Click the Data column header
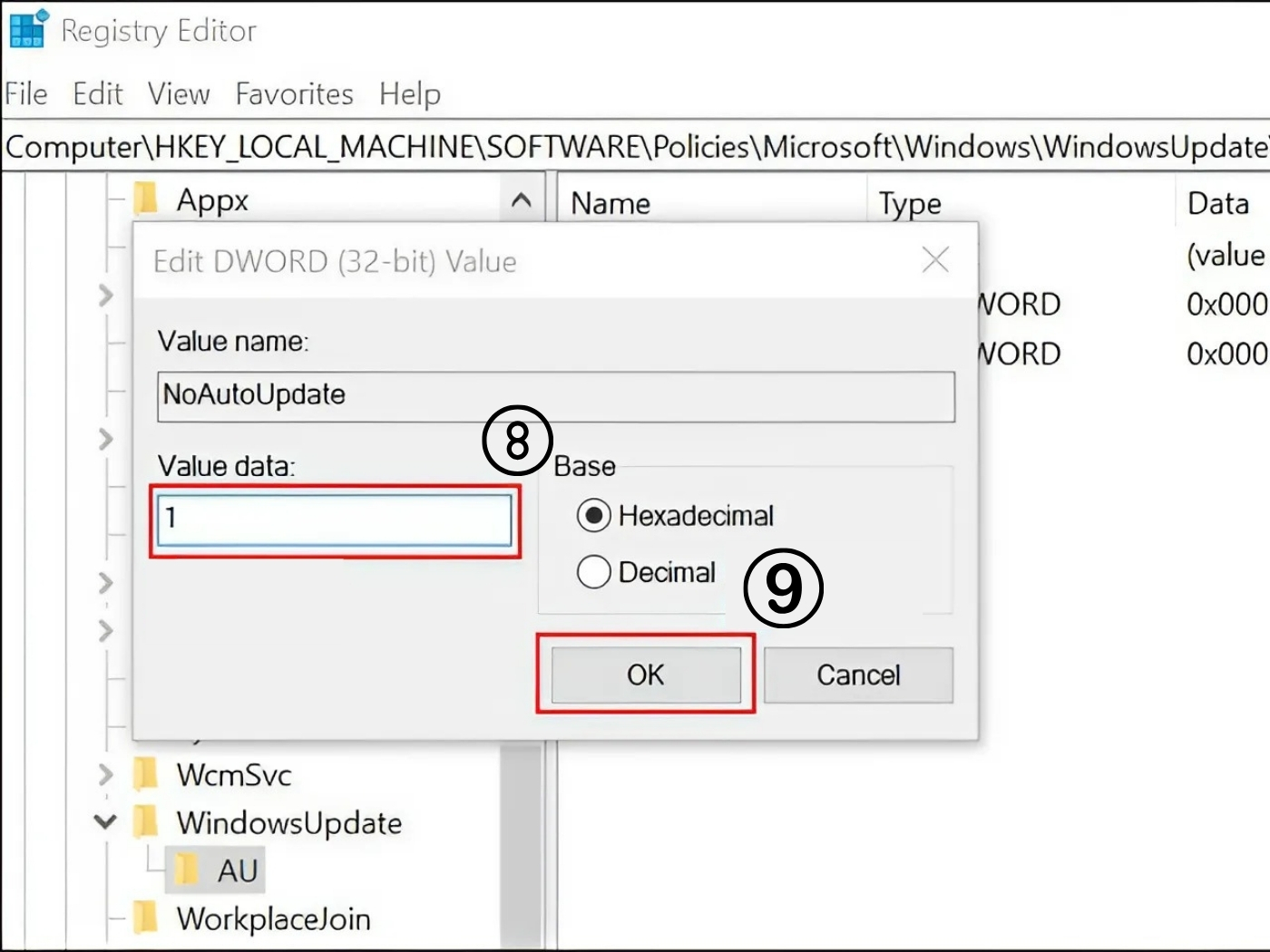This screenshot has width=1270, height=952. 1218,203
